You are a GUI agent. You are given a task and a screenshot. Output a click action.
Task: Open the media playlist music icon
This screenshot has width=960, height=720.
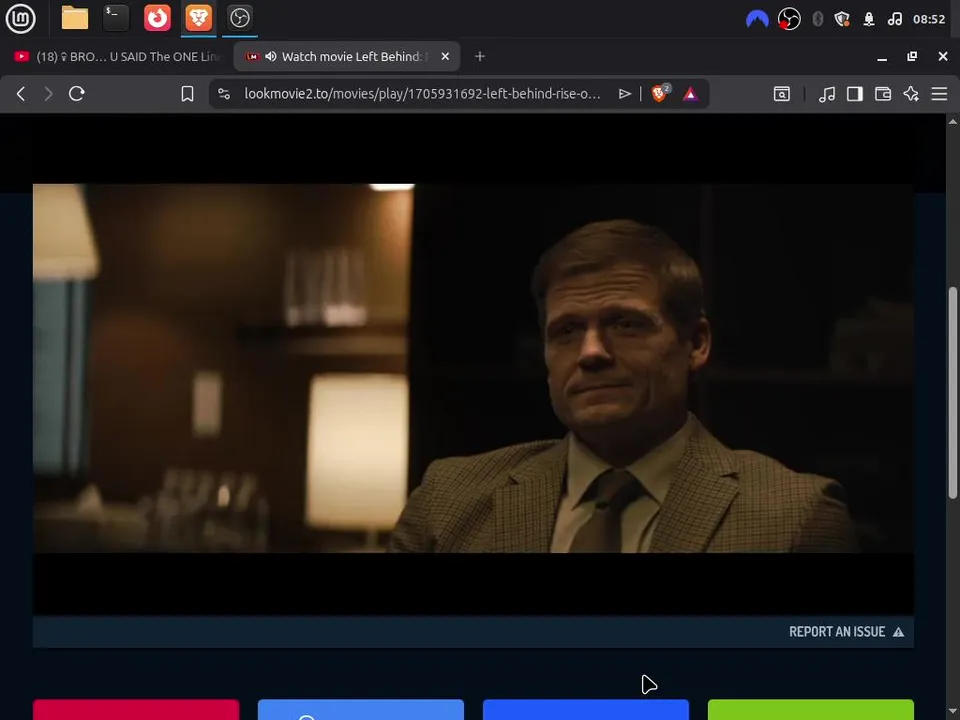tap(827, 94)
